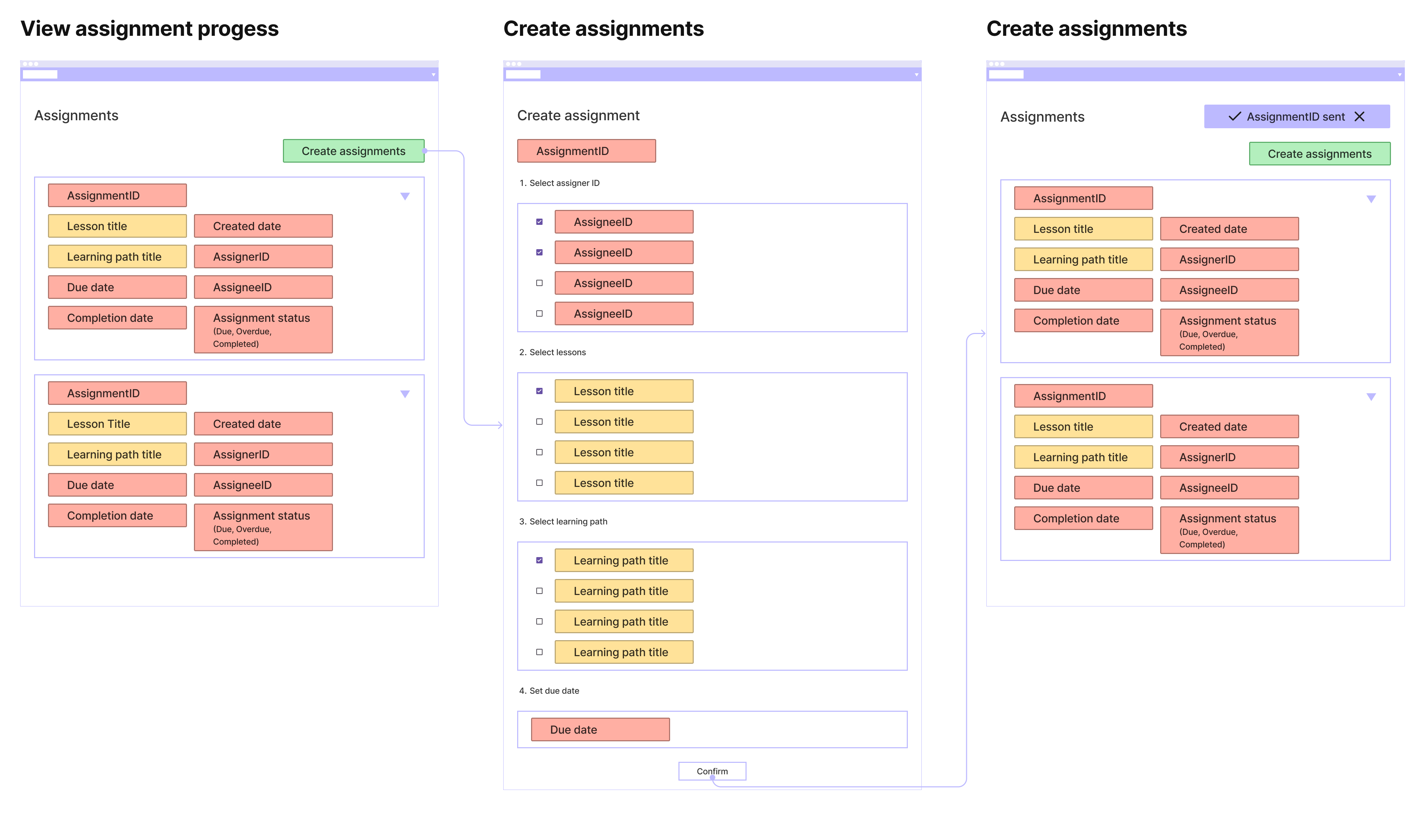Uncheck the first AssigneeID checkbox
1425x840 pixels.
tap(539, 222)
